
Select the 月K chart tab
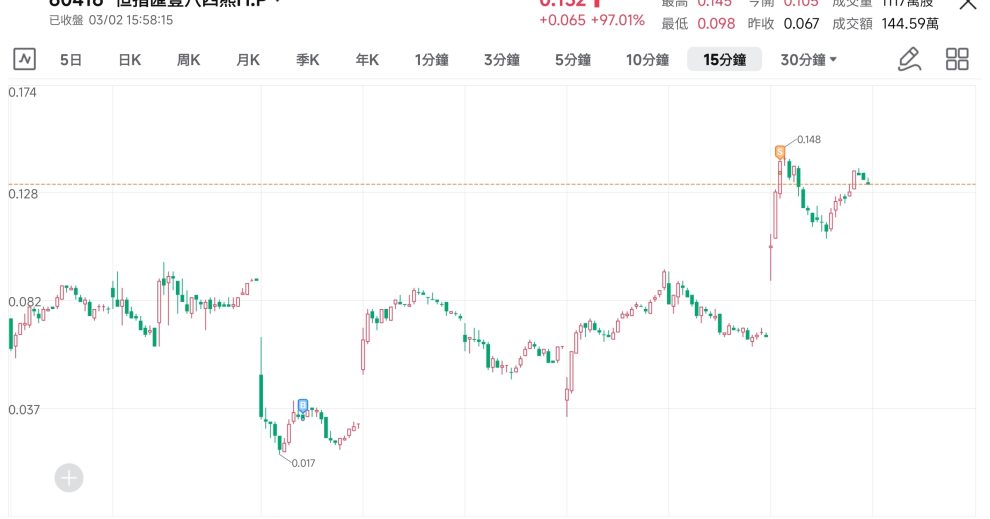248,60
